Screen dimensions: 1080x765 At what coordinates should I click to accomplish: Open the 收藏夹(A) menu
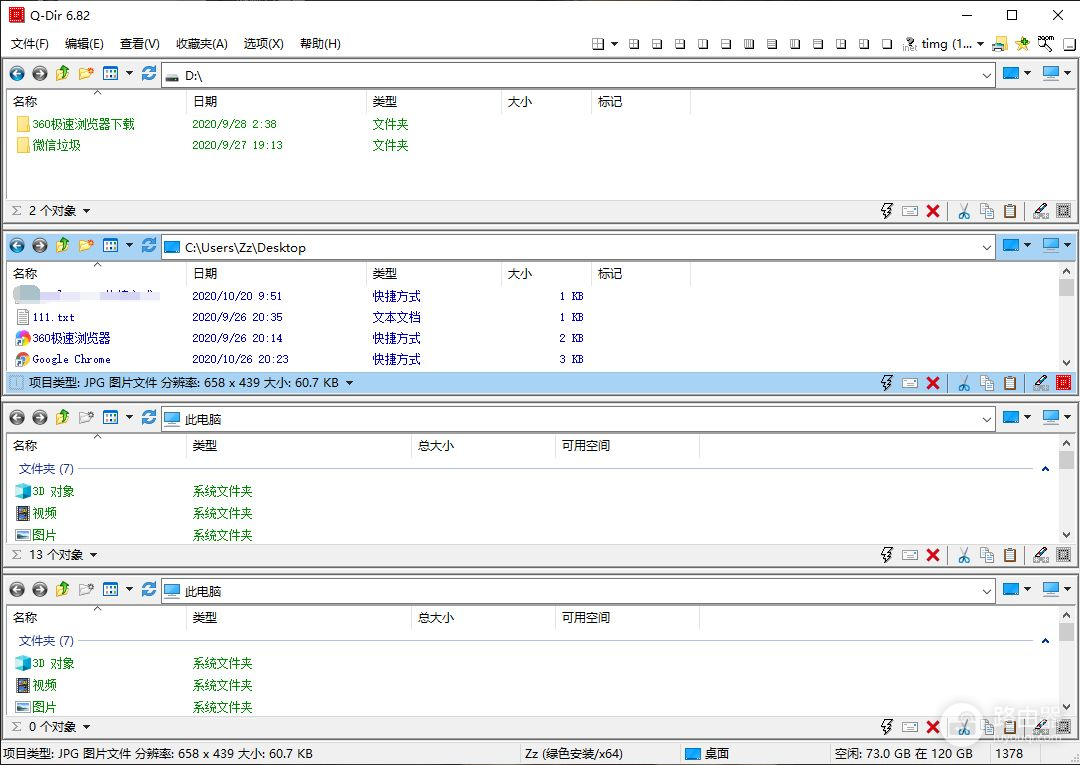[201, 44]
